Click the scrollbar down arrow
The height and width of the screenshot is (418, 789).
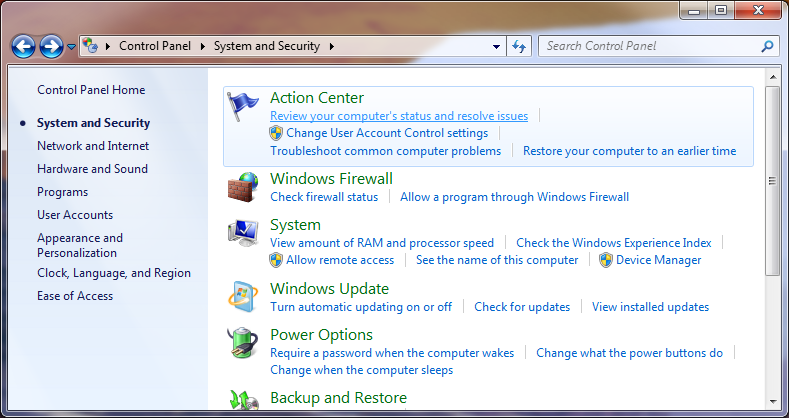point(772,401)
